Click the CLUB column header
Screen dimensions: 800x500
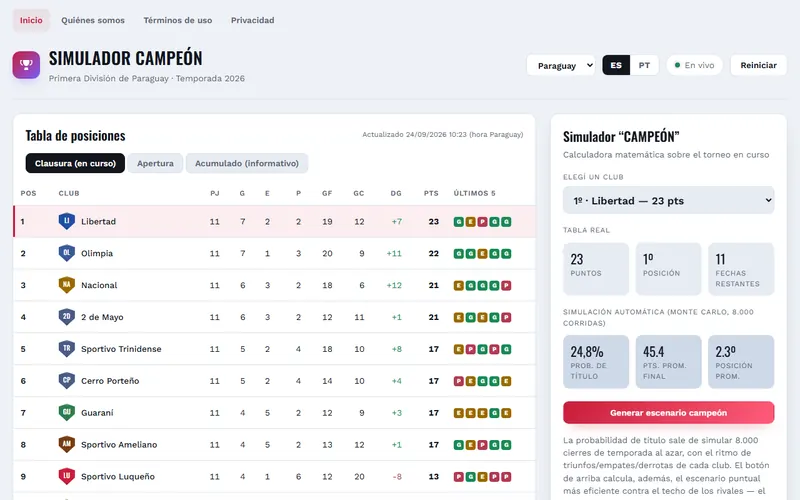coord(69,193)
